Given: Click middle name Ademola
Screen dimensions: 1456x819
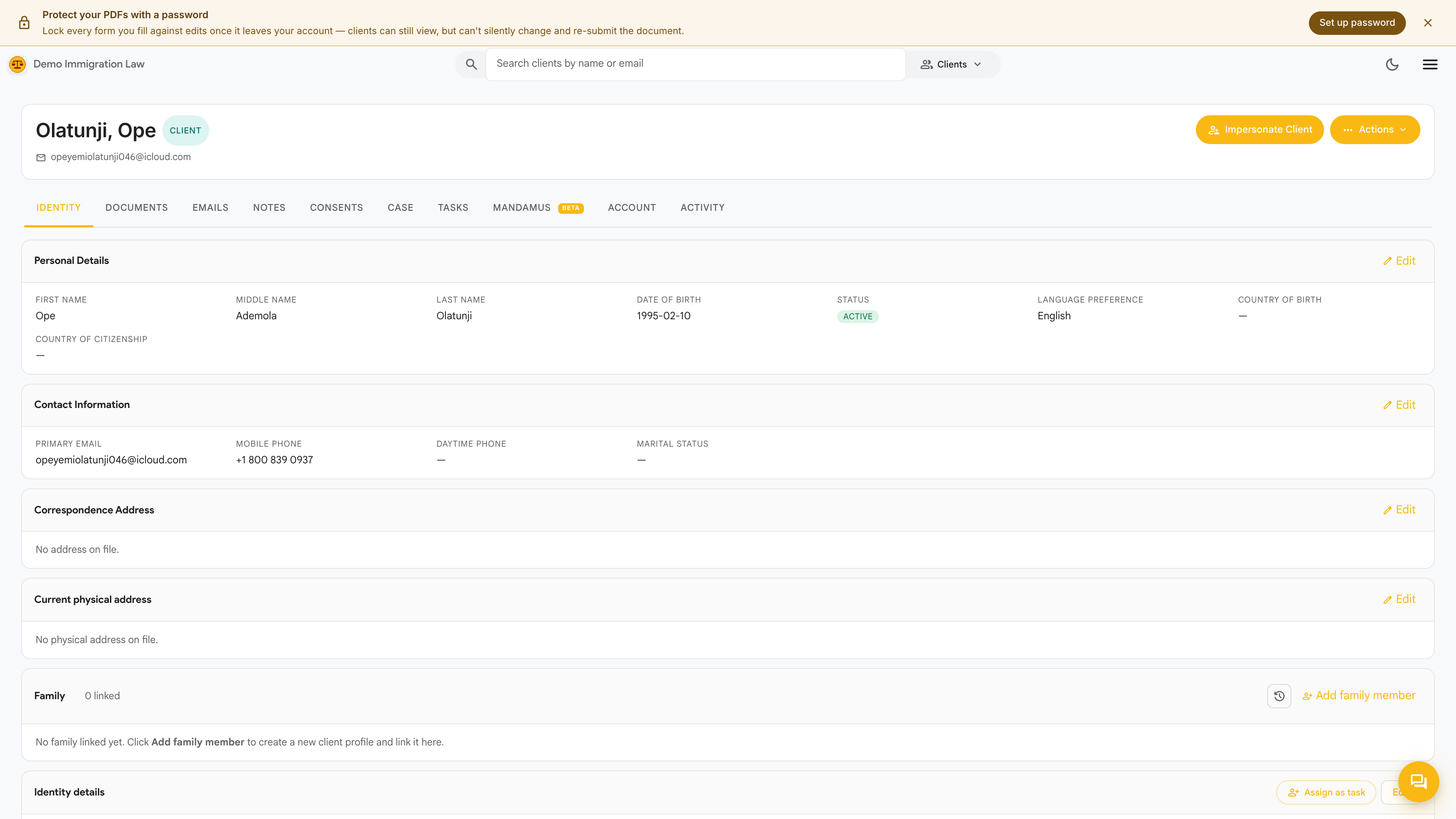Looking at the screenshot, I should (x=256, y=316).
